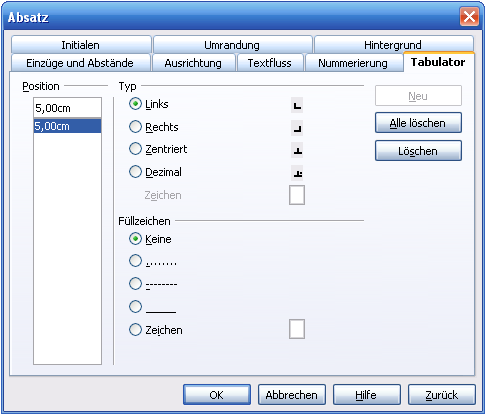Click the Alle löschen button
This screenshot has width=486, height=415.
418,123
